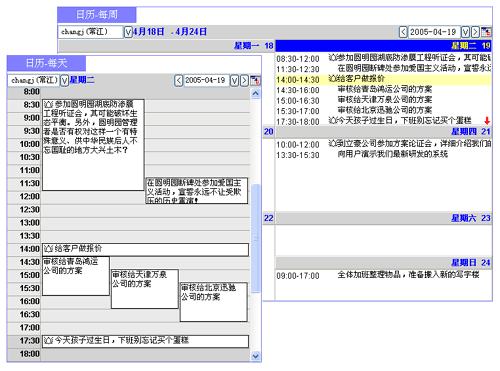Click the scroll down arrow in daily view

pyautogui.click(x=256, y=356)
